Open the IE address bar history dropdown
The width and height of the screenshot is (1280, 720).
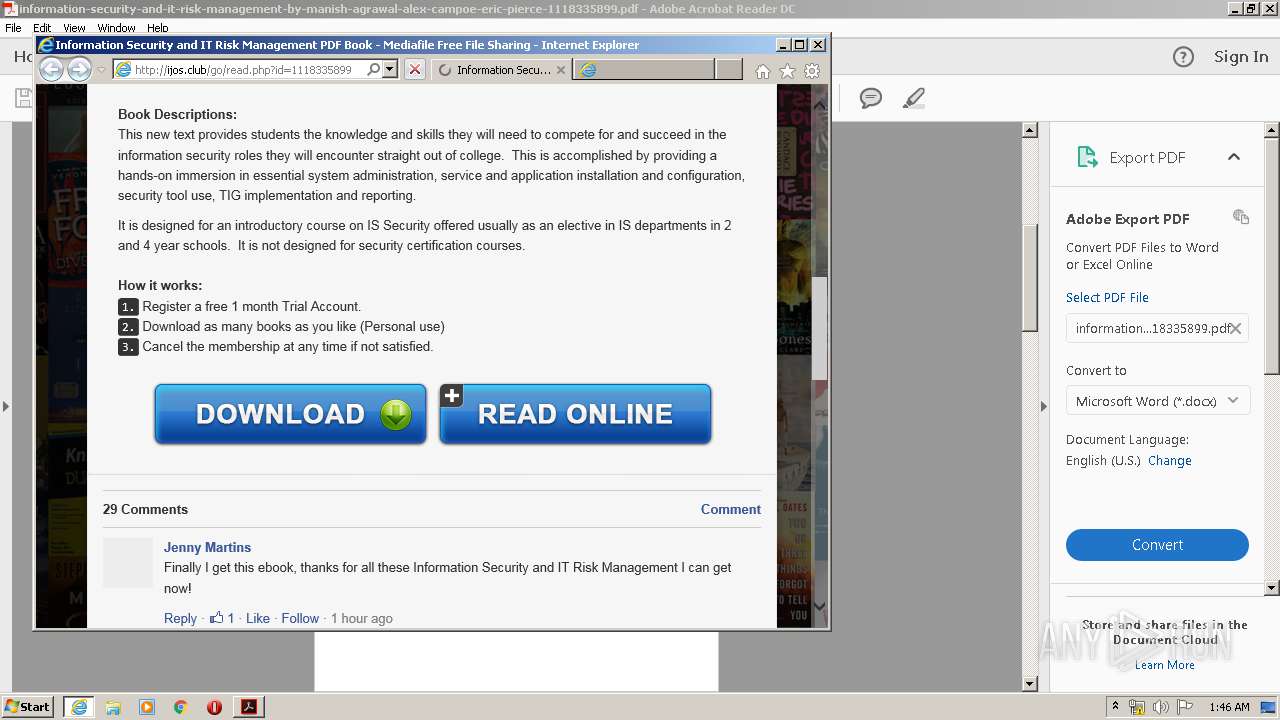(390, 70)
